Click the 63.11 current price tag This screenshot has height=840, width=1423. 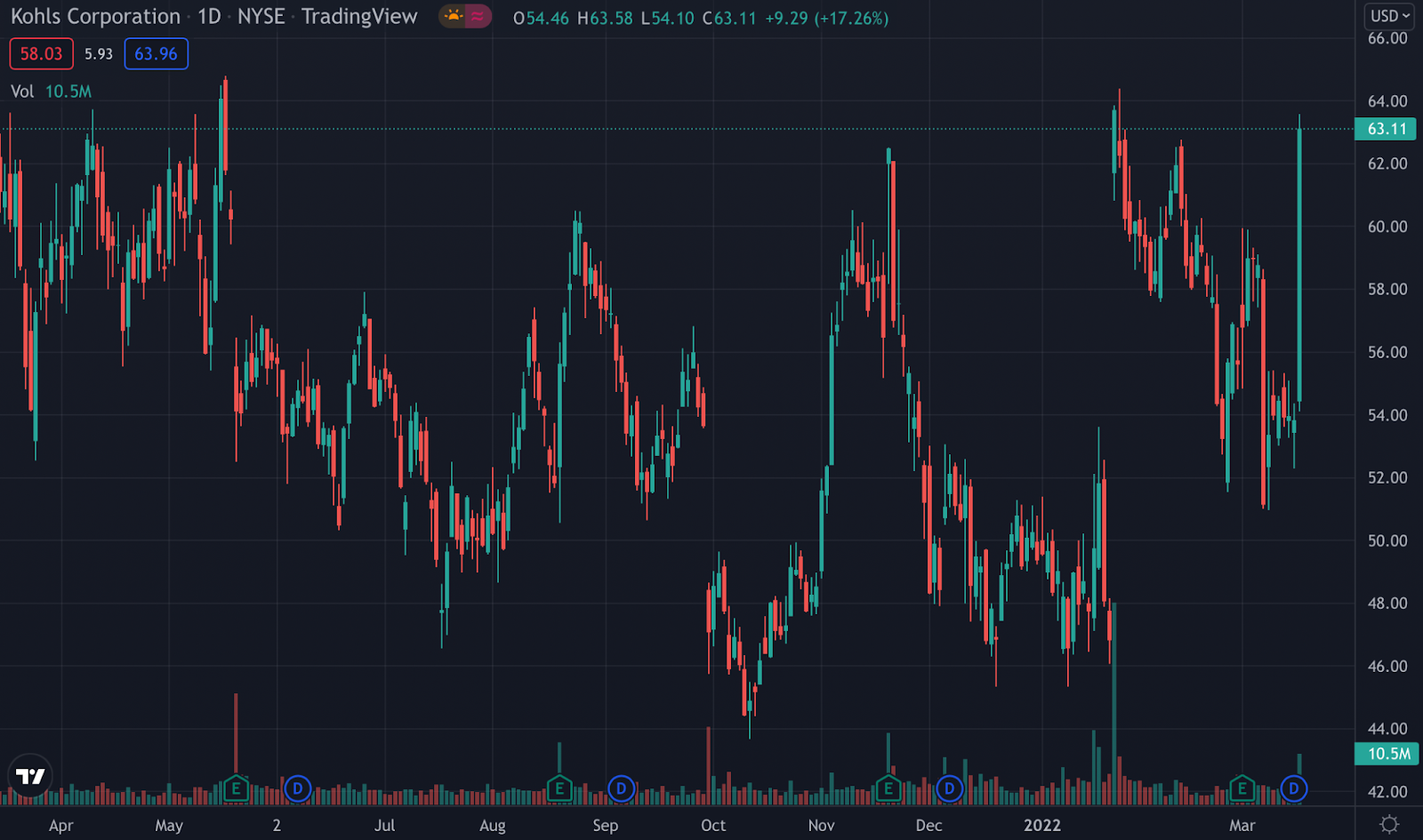pos(1386,129)
